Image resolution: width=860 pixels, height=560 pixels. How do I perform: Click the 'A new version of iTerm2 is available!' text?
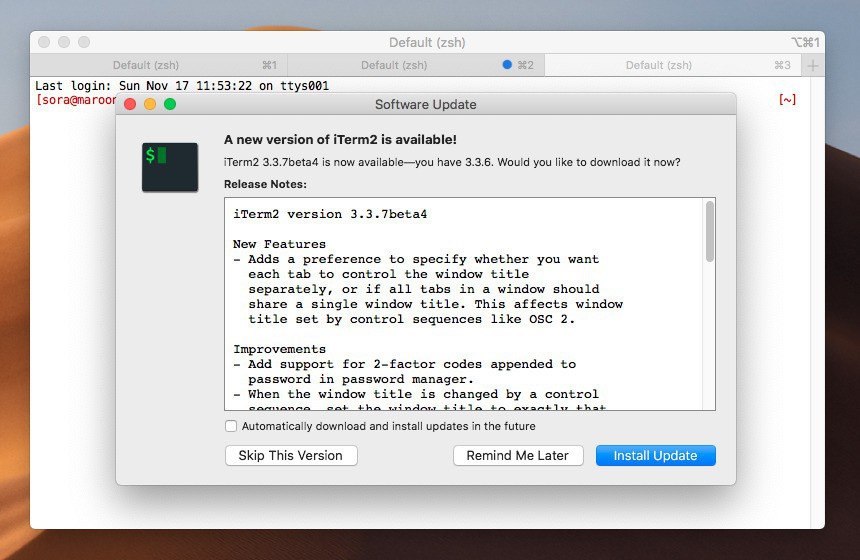click(340, 140)
